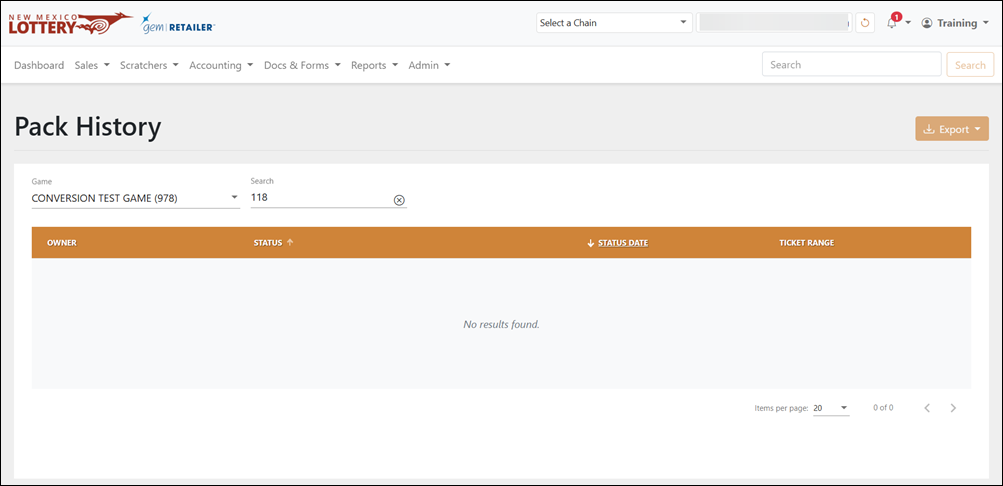The height and width of the screenshot is (486, 1003).
Task: Open the Accounting menu
Action: tap(221, 65)
